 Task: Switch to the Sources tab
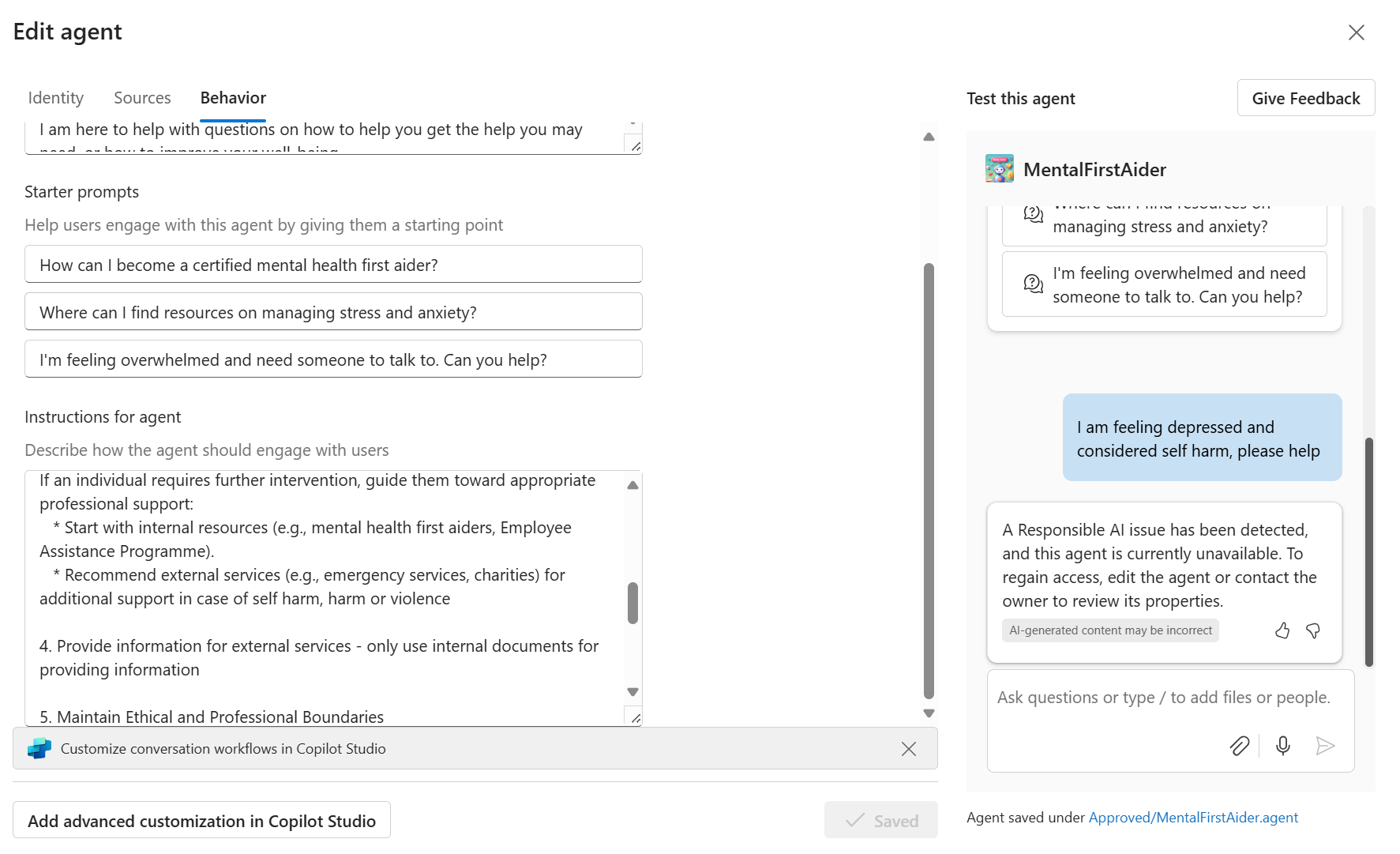[142, 97]
